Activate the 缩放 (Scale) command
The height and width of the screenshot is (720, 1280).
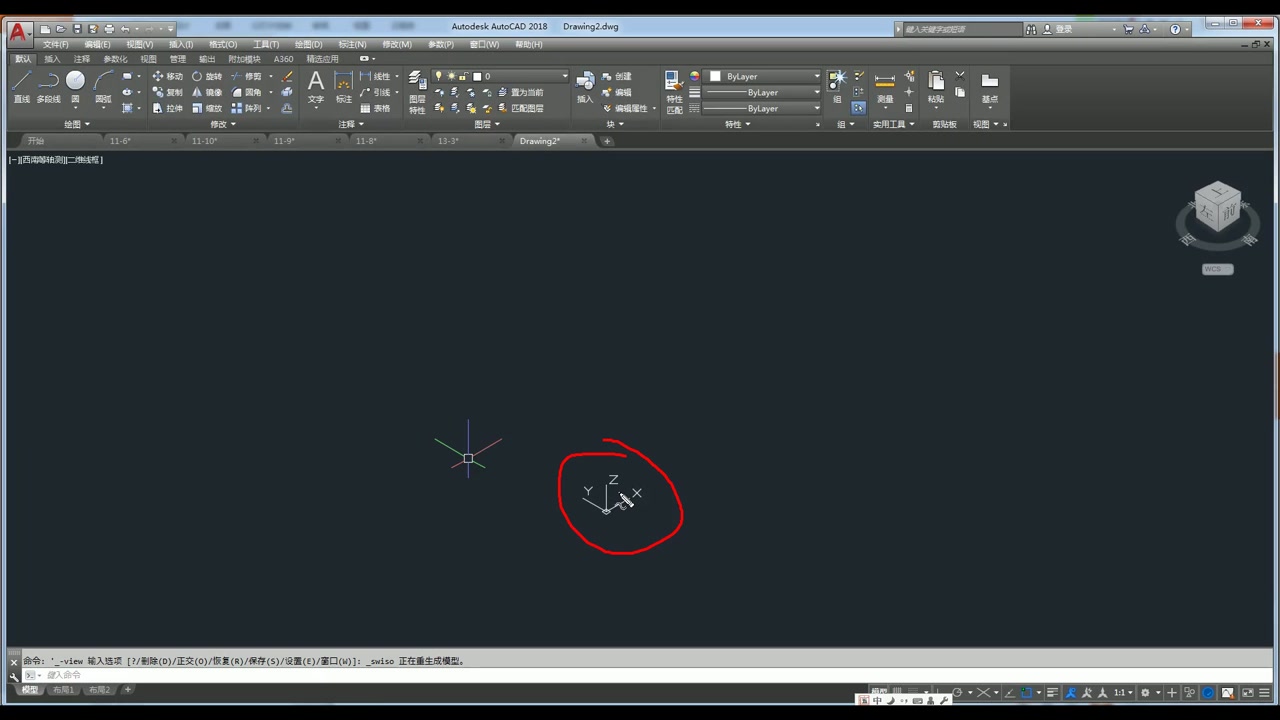207,108
